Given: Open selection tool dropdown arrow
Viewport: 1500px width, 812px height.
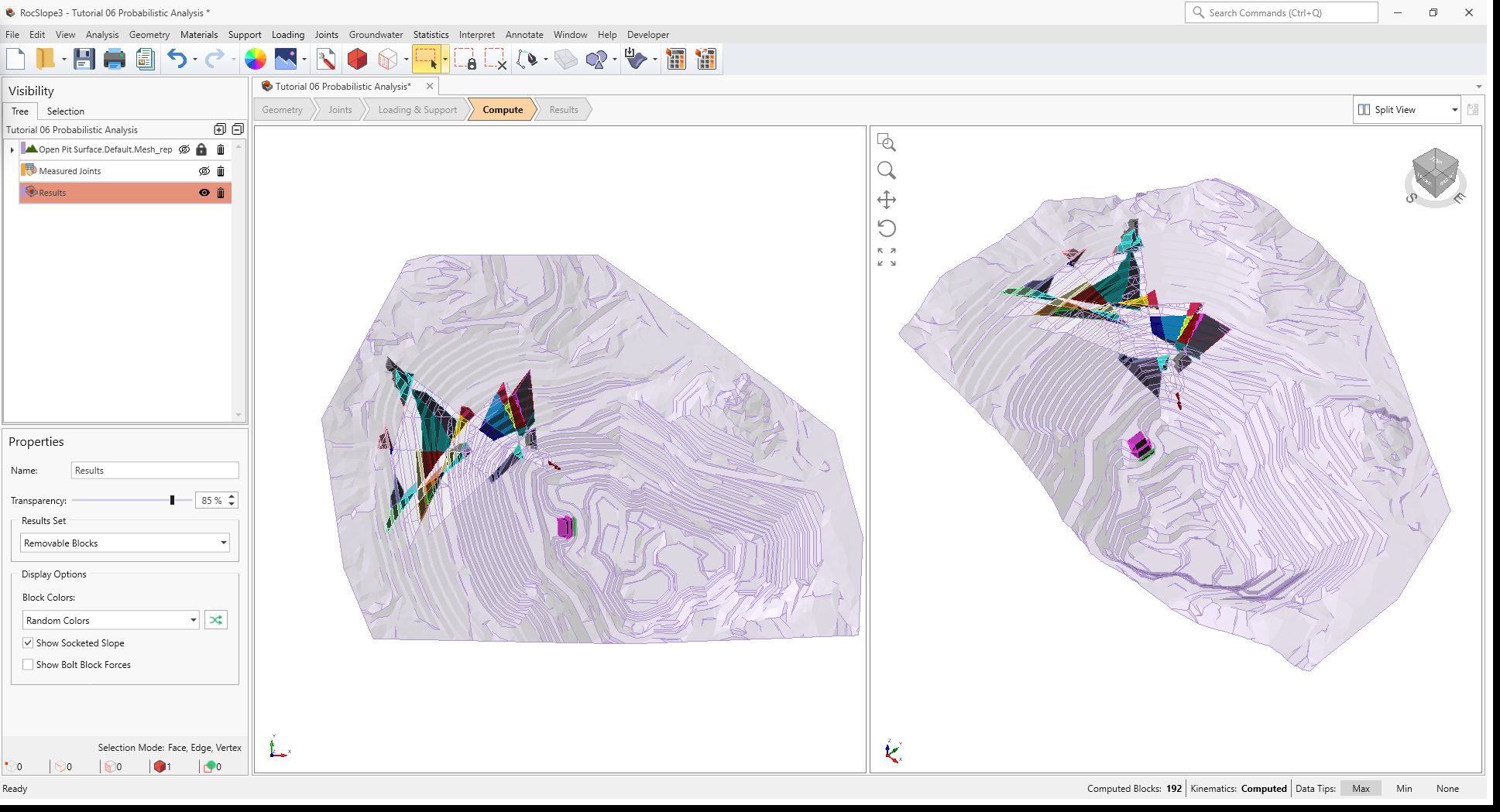Looking at the screenshot, I should click(445, 60).
